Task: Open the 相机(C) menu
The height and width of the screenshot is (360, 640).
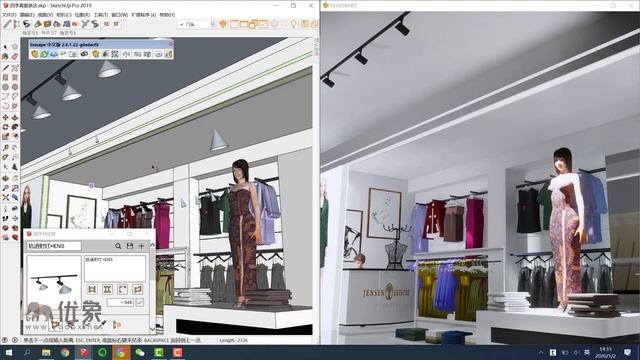Action: click(64, 15)
